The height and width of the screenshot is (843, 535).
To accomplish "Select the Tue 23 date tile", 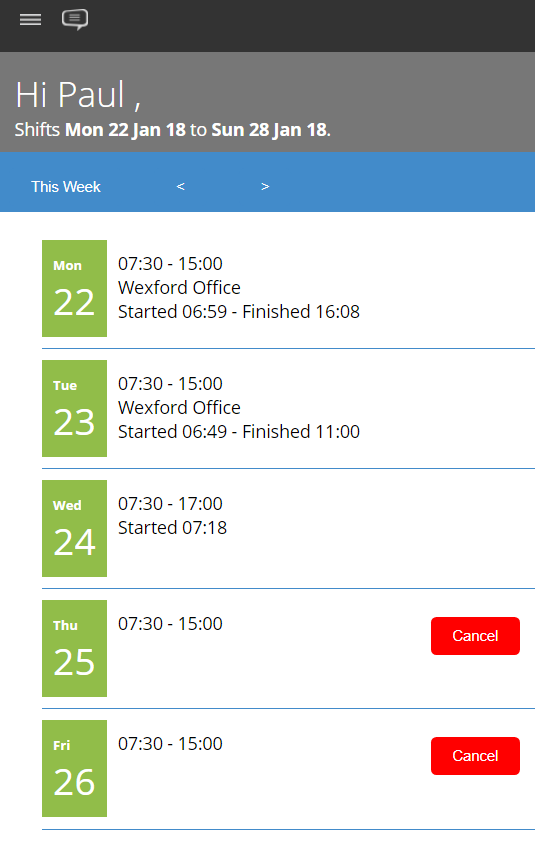I will pyautogui.click(x=74, y=409).
